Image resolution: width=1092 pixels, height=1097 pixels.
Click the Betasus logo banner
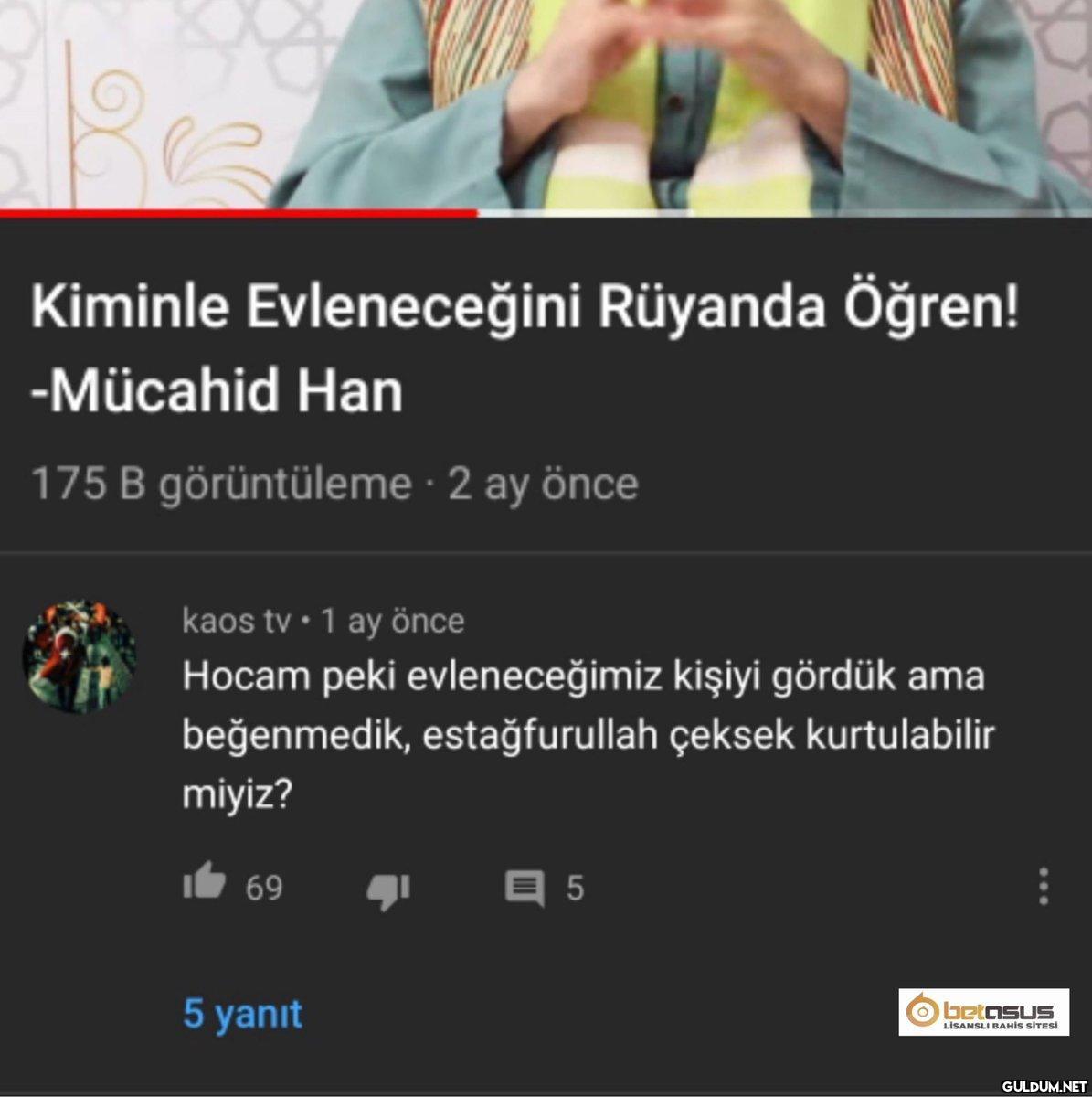coord(984,1012)
